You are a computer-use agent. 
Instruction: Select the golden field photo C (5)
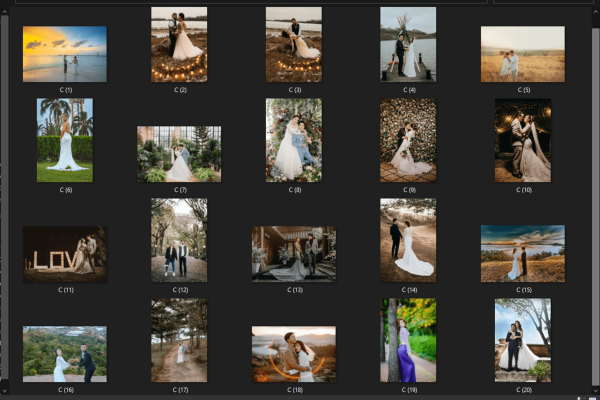pos(522,54)
